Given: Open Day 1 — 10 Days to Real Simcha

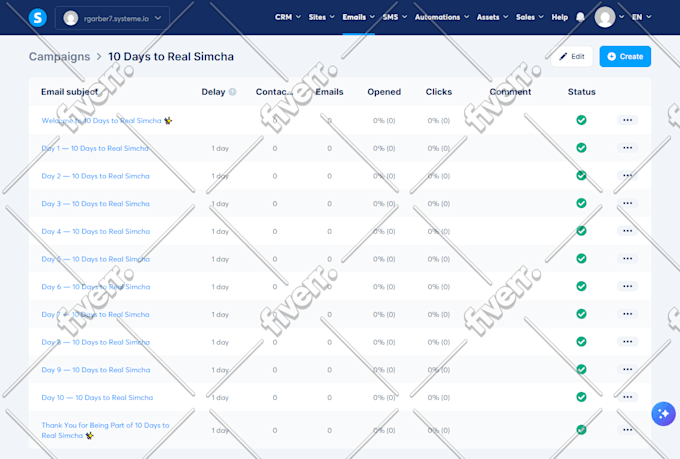Looking at the screenshot, I should [x=95, y=148].
